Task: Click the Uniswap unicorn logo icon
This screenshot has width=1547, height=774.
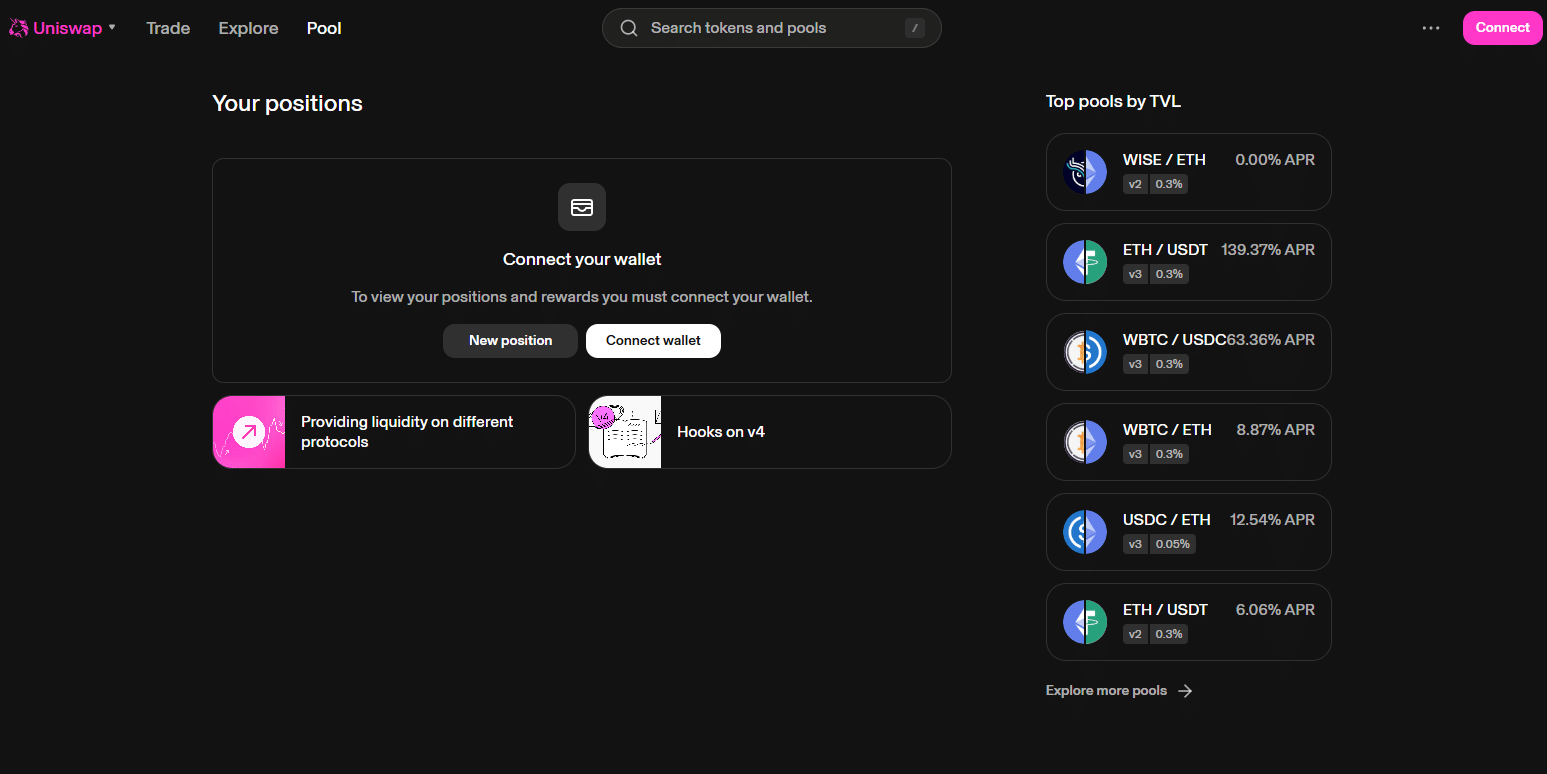Action: pos(18,28)
